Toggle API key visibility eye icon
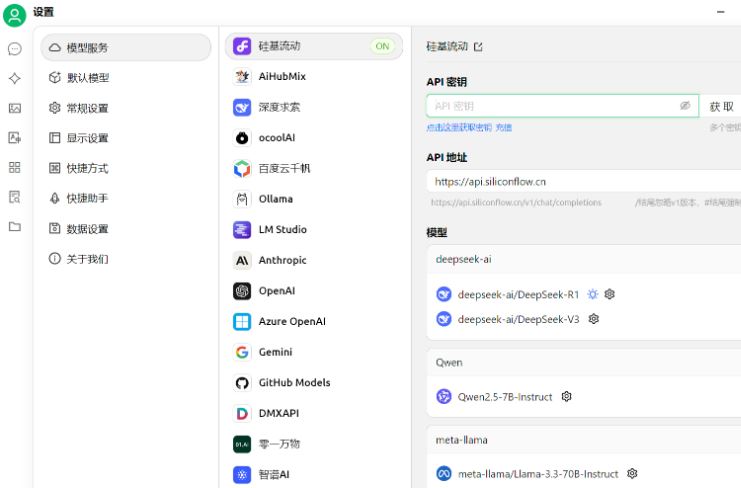Viewport: 741px width, 488px height. 685,105
